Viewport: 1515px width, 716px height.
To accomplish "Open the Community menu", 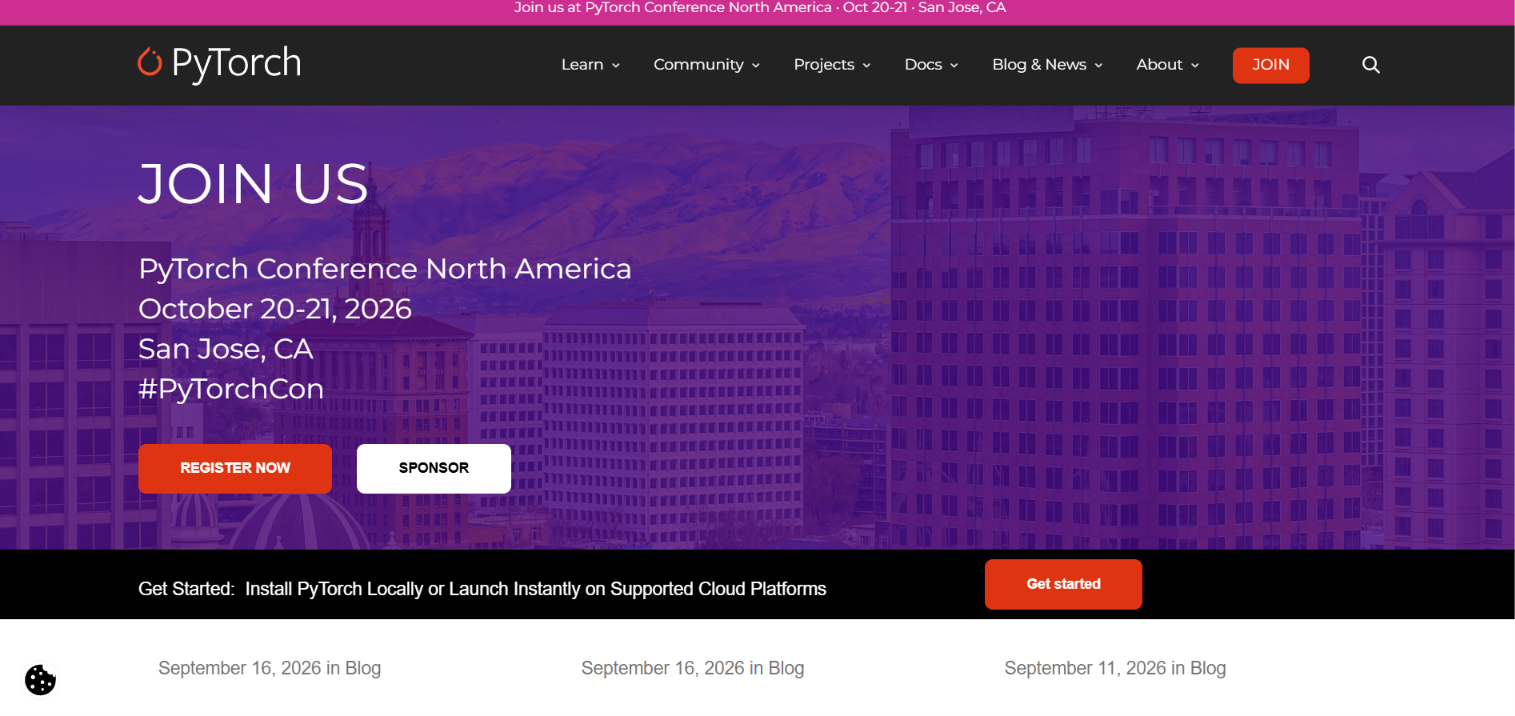I will click(x=707, y=65).
